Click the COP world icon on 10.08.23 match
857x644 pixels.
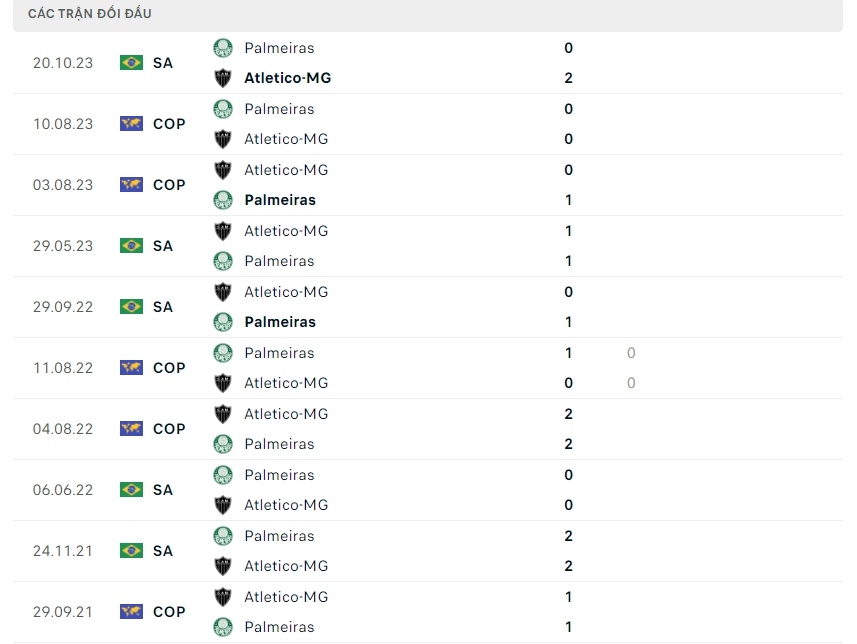pos(131,124)
